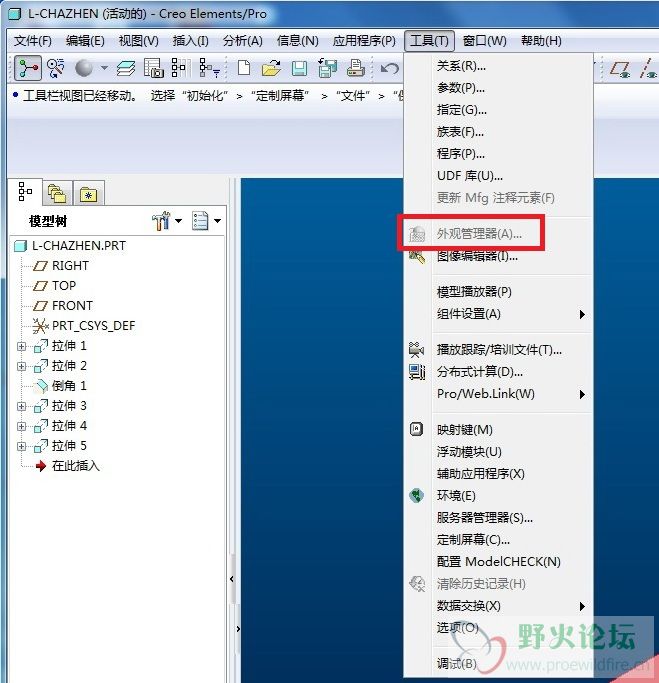Expand the 拉伸 5 feature node
Screen dimensions: 659x683
coord(21,446)
